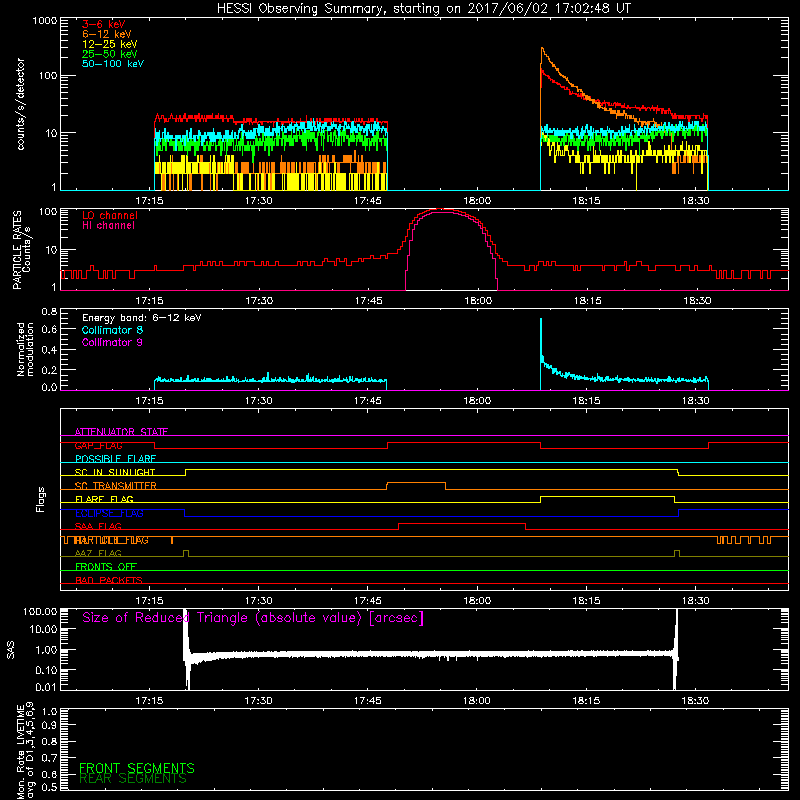Click the HESSI Observing Summary title text
Viewport: 800px width, 800px height.
click(423, 8)
